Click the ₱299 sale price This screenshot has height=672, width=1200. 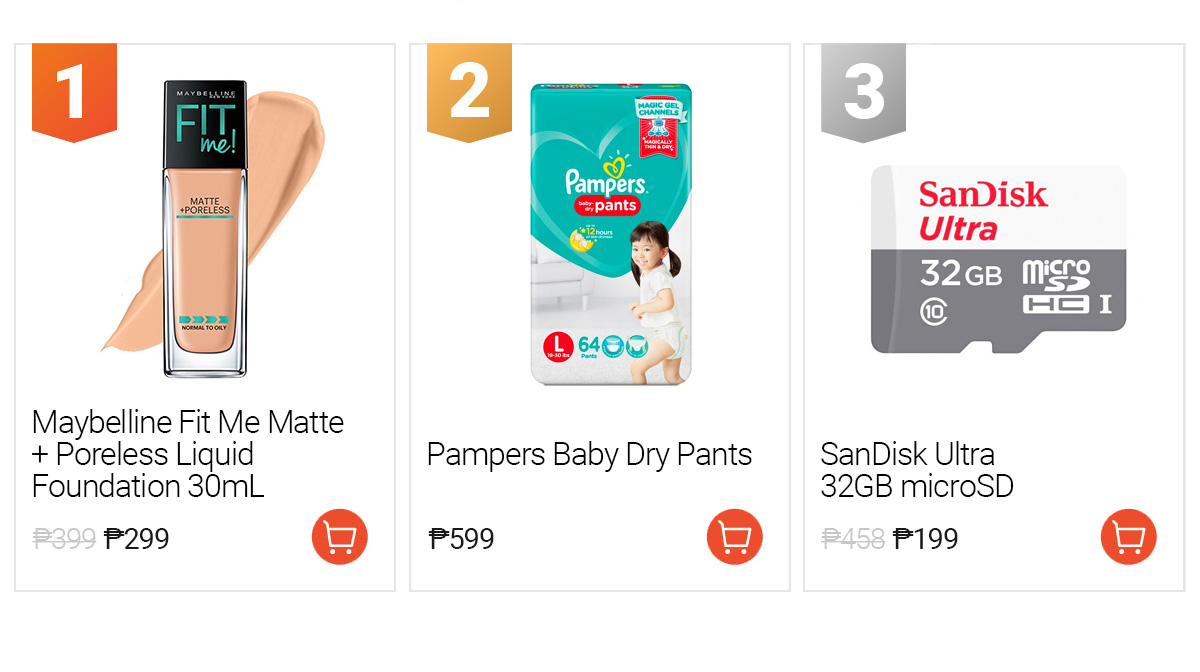pos(137,539)
